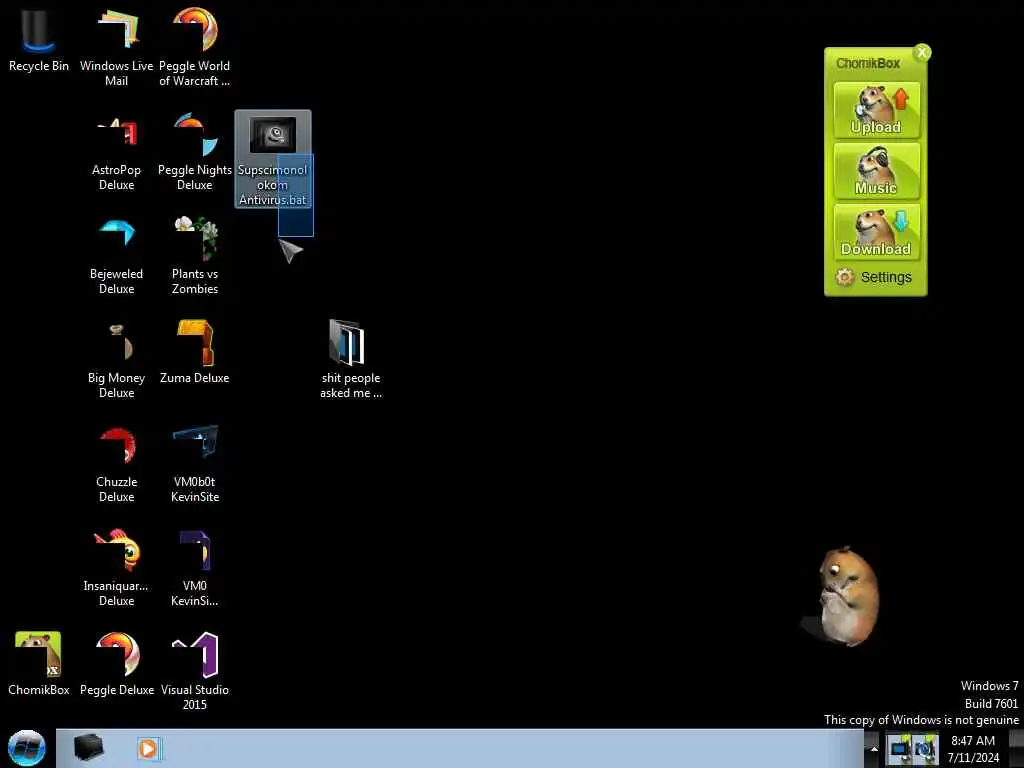Select the Plants vs Zombies icon

pos(195,256)
